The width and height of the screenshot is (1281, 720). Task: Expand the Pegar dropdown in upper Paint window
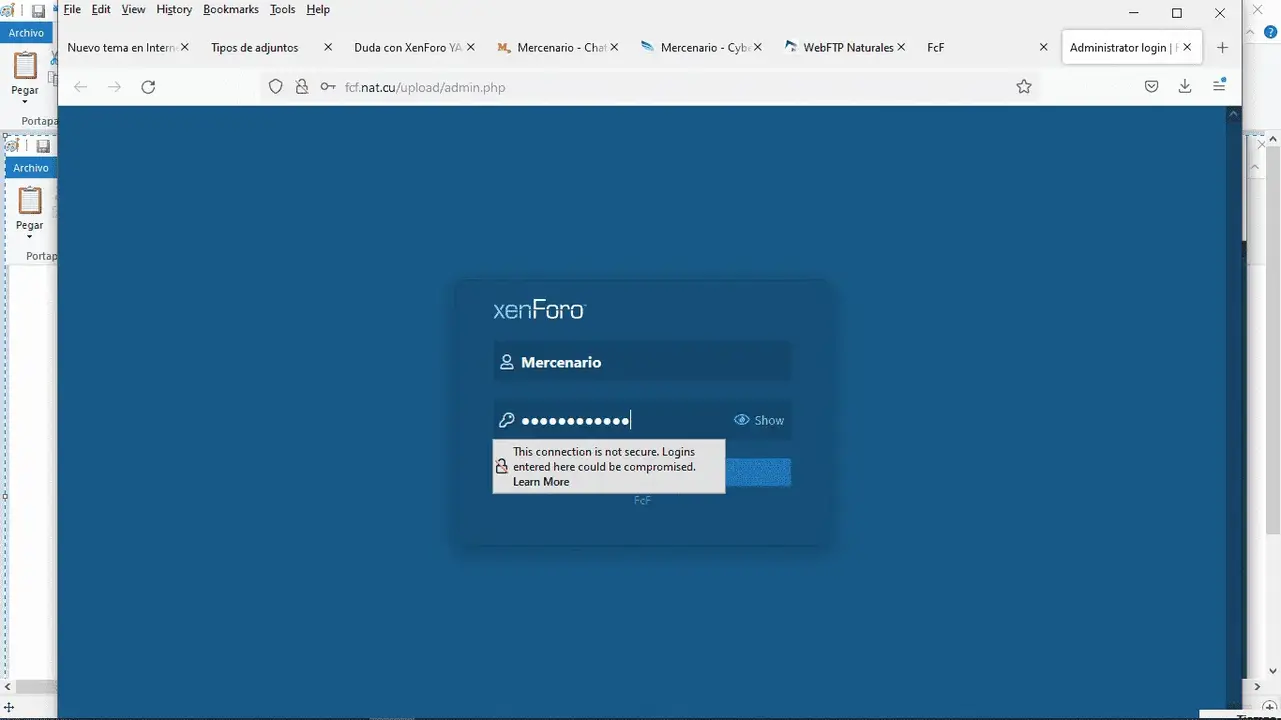point(25,102)
